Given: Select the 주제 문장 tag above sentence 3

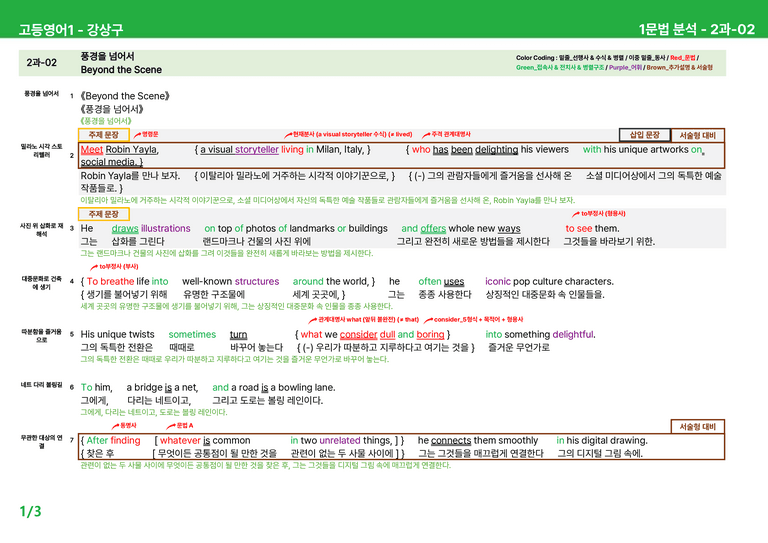Looking at the screenshot, I should 104,214.
